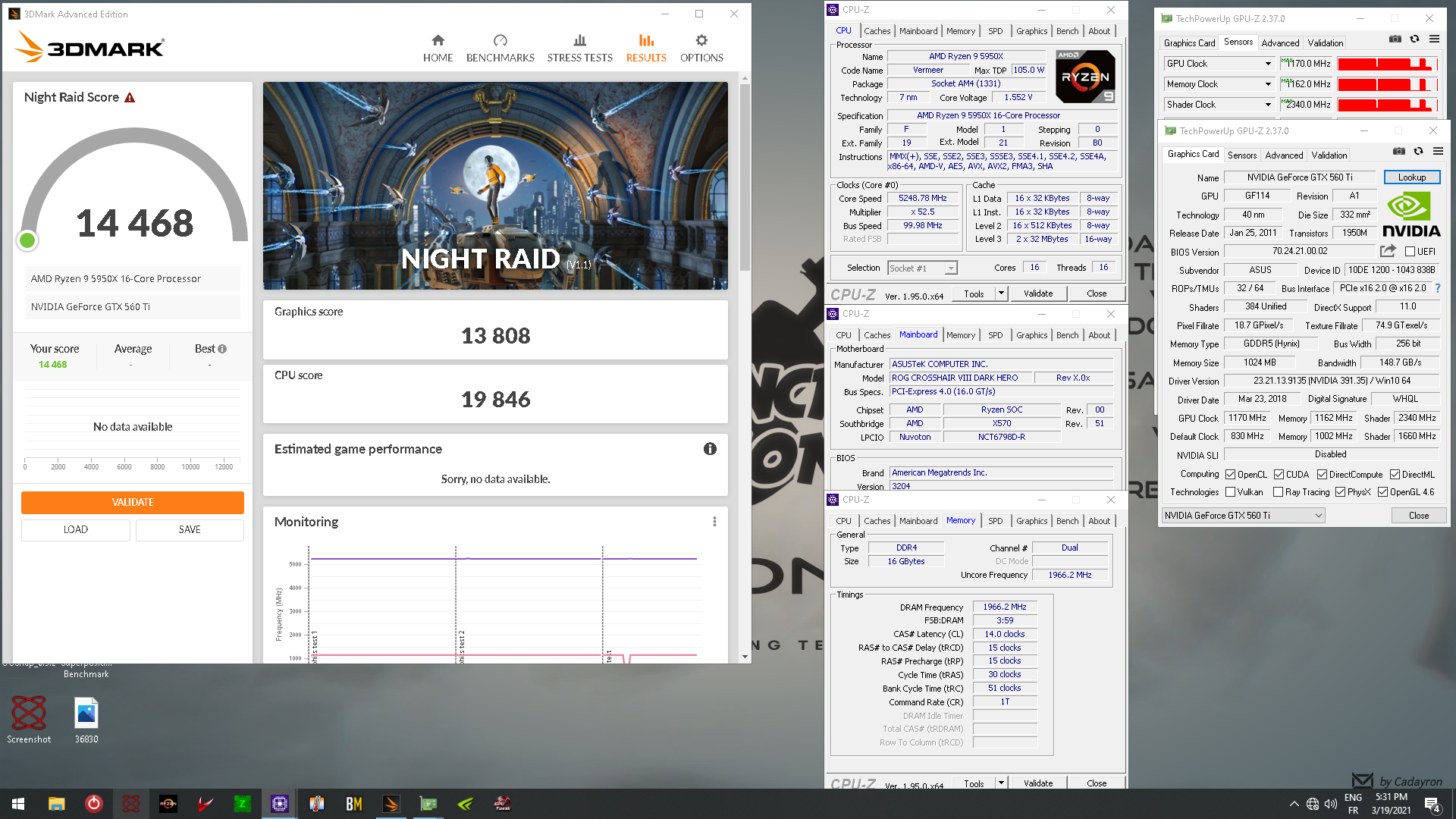Take screenshot in GPU-Z Sensors window

coord(1395,39)
